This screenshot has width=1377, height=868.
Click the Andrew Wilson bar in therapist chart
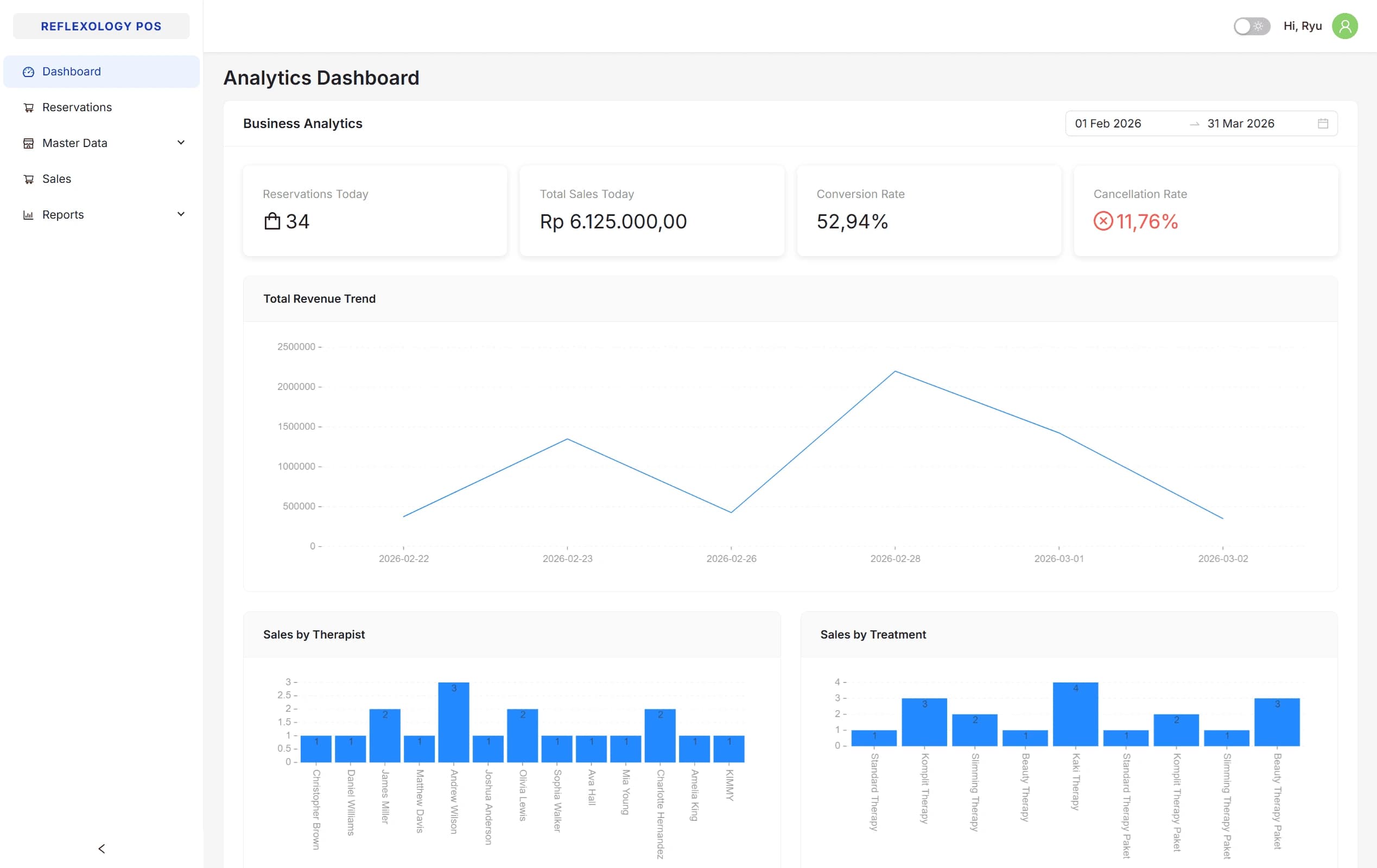(x=453, y=722)
